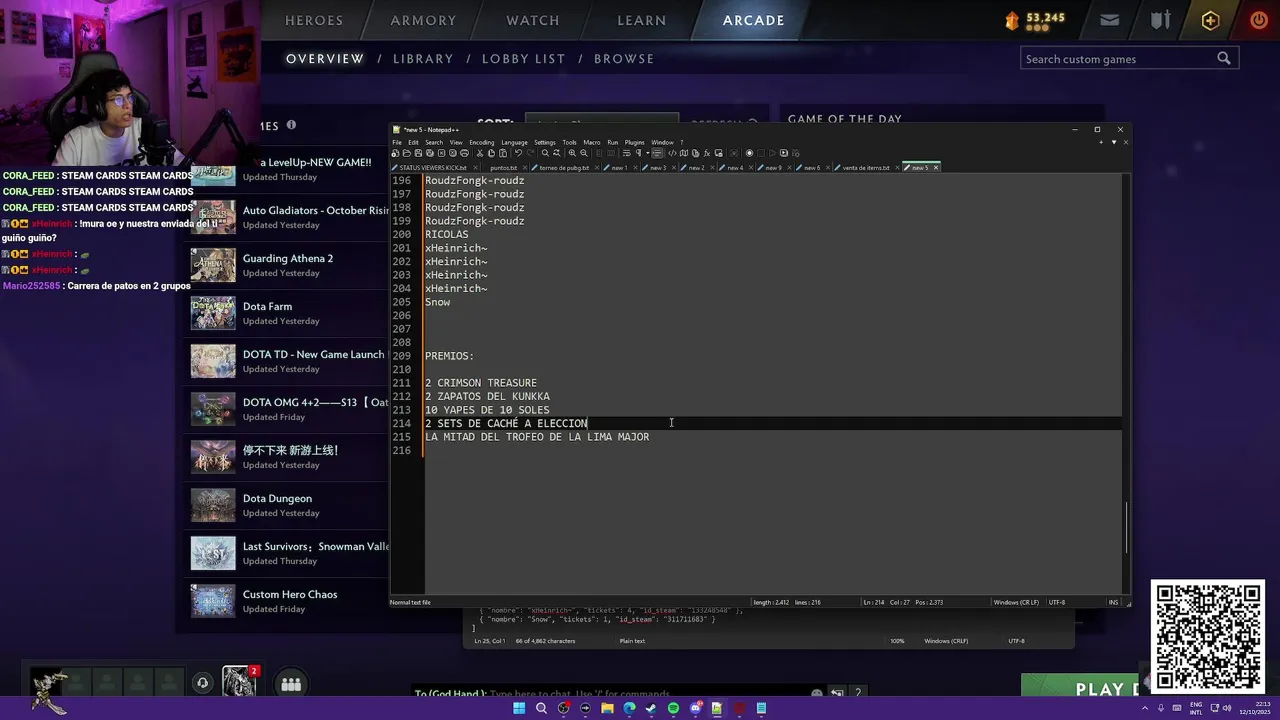
Task: Switch to the STATUS VIEWERS KICK.txt tab
Action: pyautogui.click(x=433, y=168)
